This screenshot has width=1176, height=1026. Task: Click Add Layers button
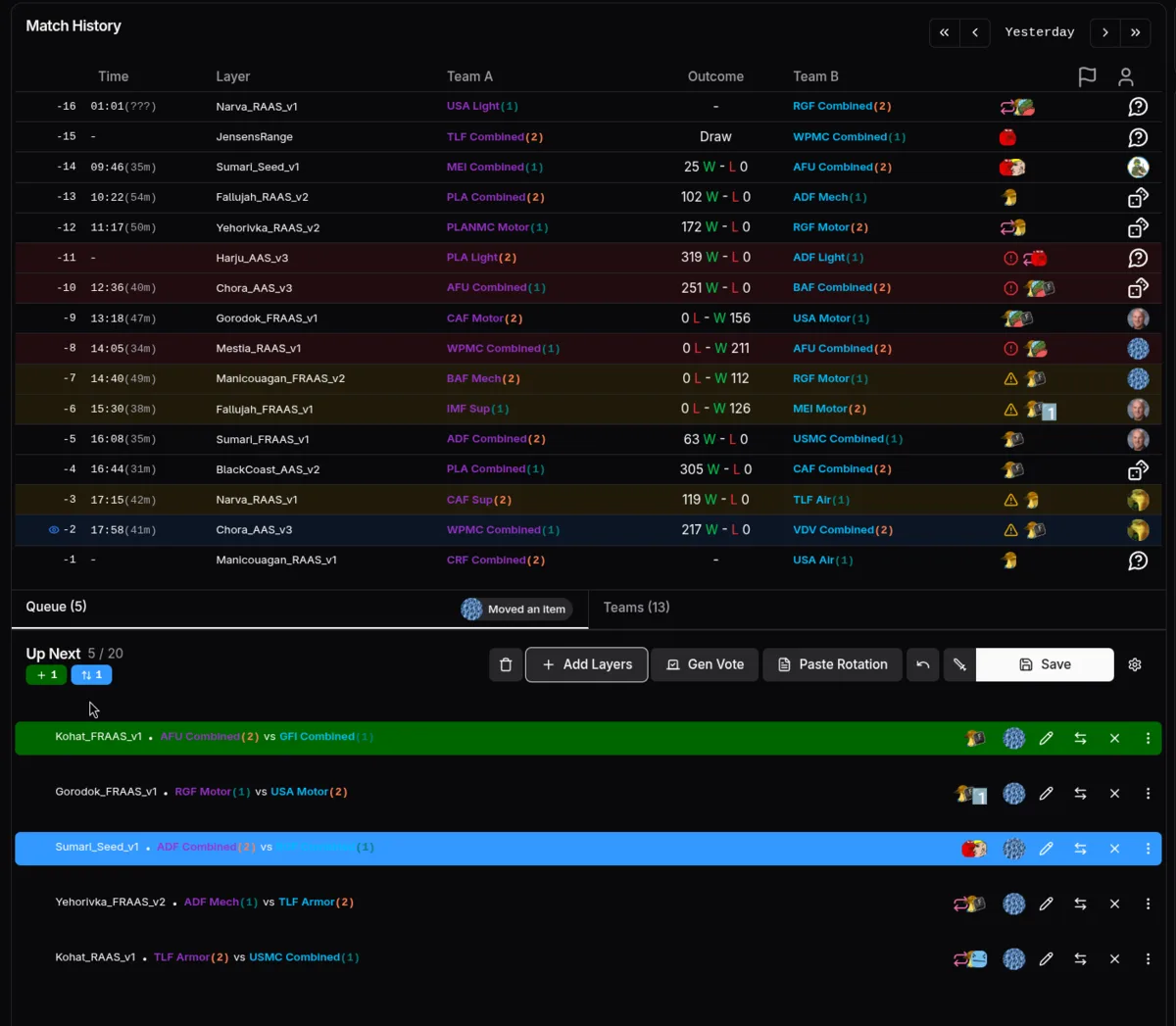[x=586, y=664]
